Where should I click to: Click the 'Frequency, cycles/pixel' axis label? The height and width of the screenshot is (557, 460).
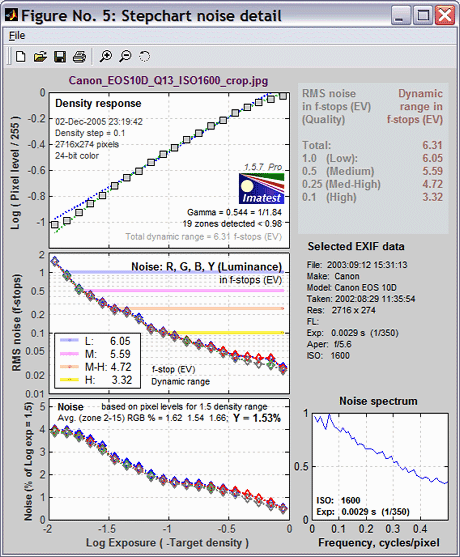coord(379,543)
